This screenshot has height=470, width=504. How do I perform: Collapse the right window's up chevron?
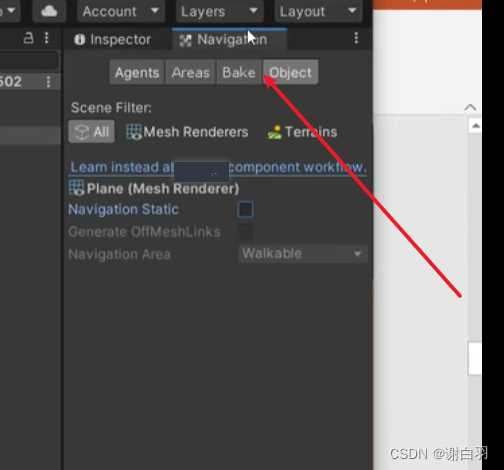coord(470,107)
